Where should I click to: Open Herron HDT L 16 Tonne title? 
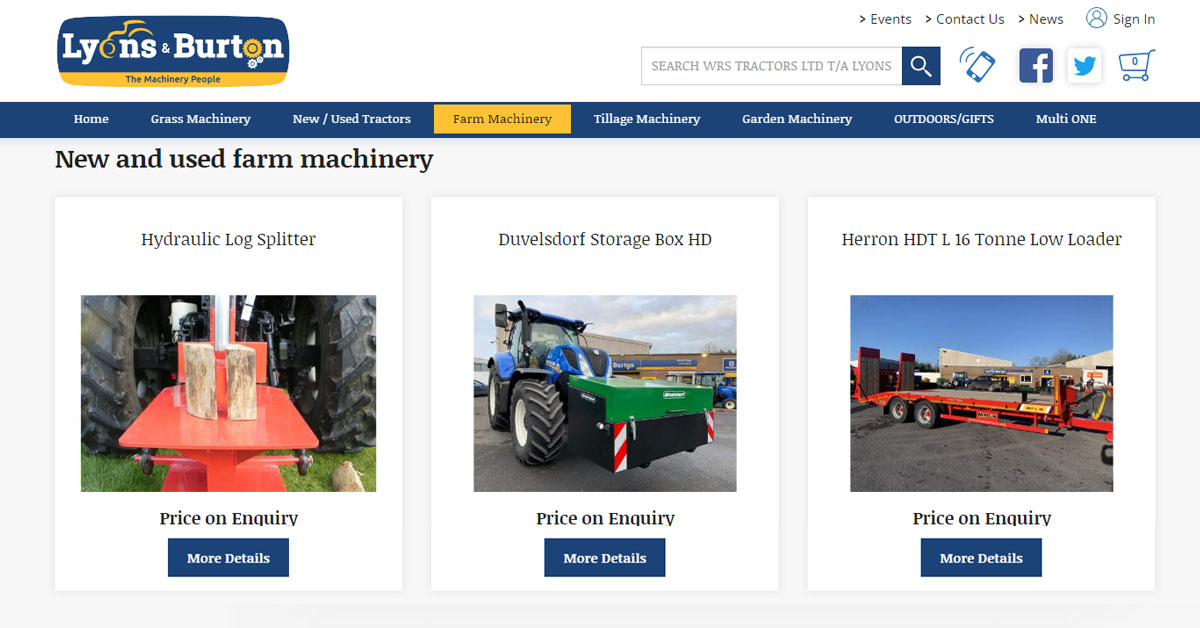982,240
